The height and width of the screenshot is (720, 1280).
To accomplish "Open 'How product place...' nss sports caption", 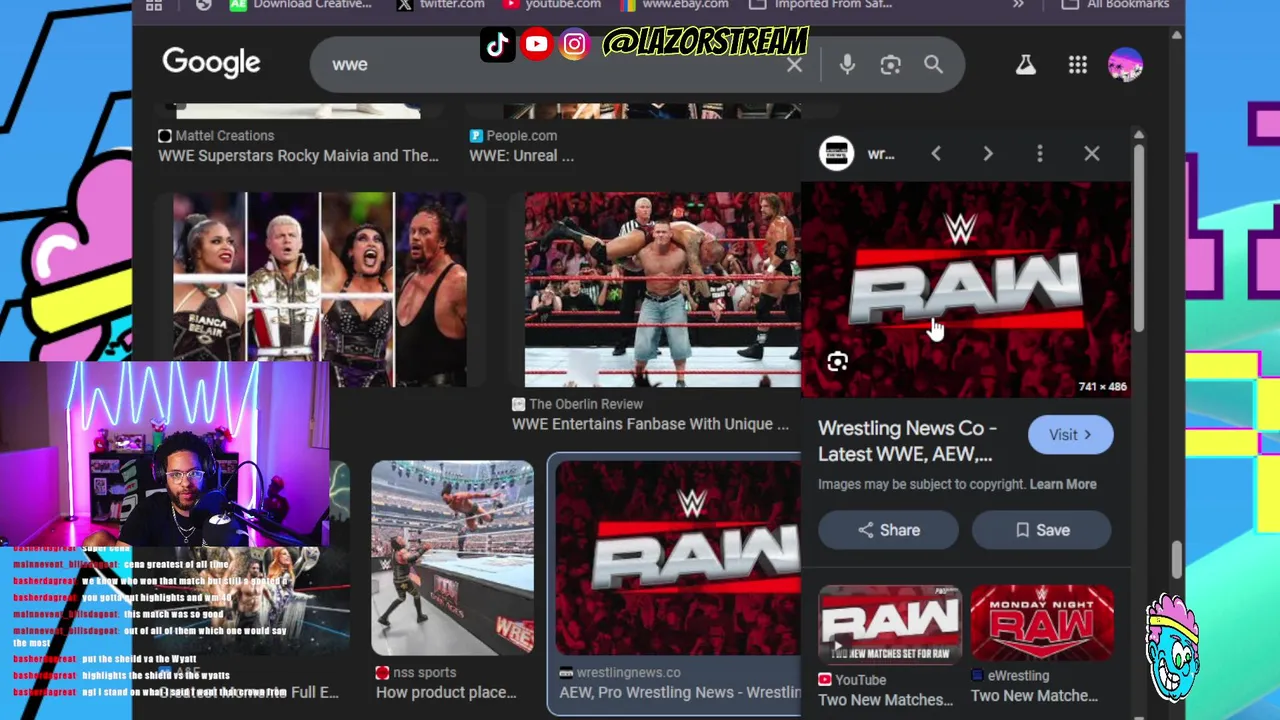I will click(x=446, y=692).
